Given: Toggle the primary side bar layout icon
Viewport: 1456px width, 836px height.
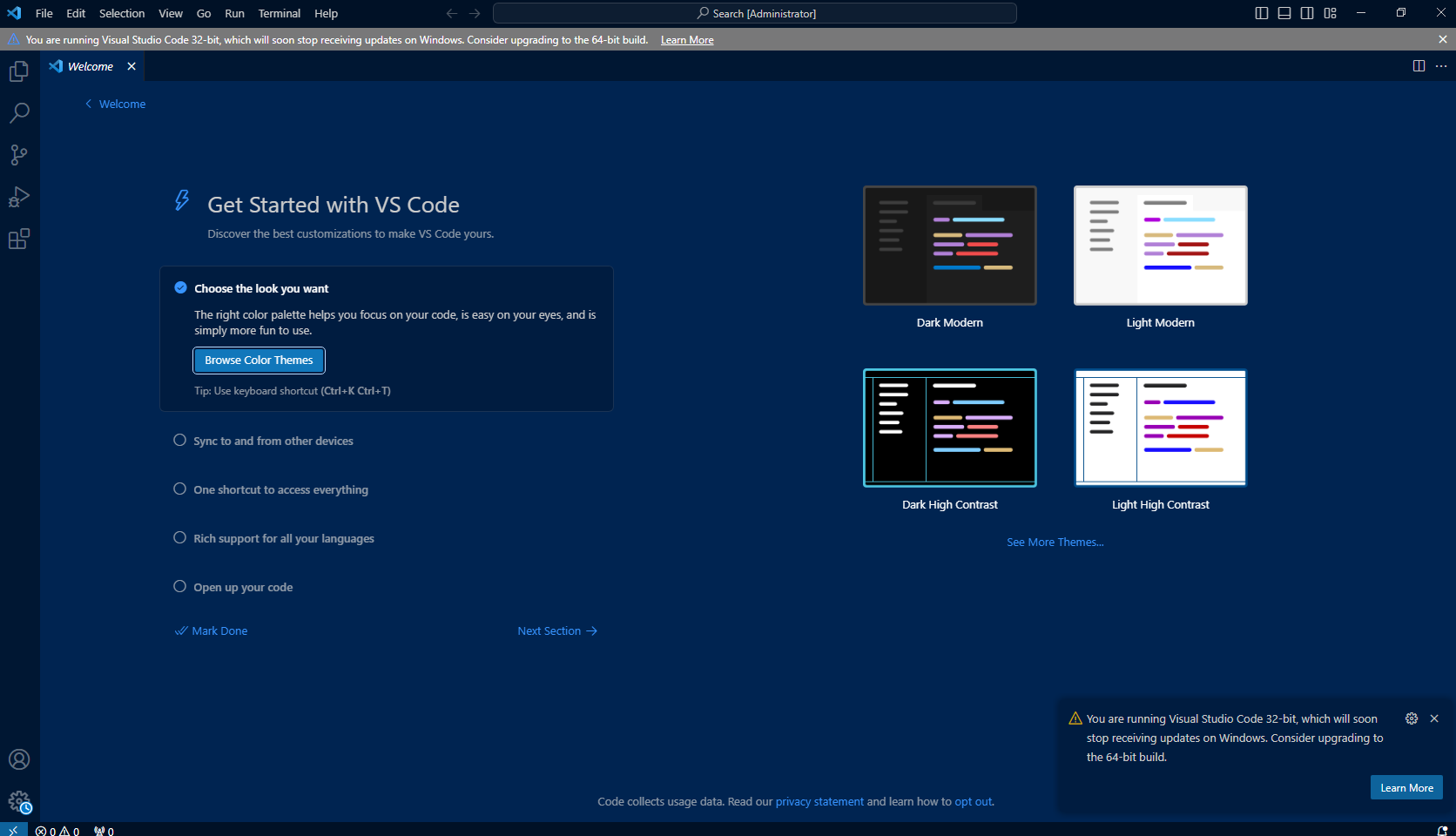Looking at the screenshot, I should [x=1262, y=13].
